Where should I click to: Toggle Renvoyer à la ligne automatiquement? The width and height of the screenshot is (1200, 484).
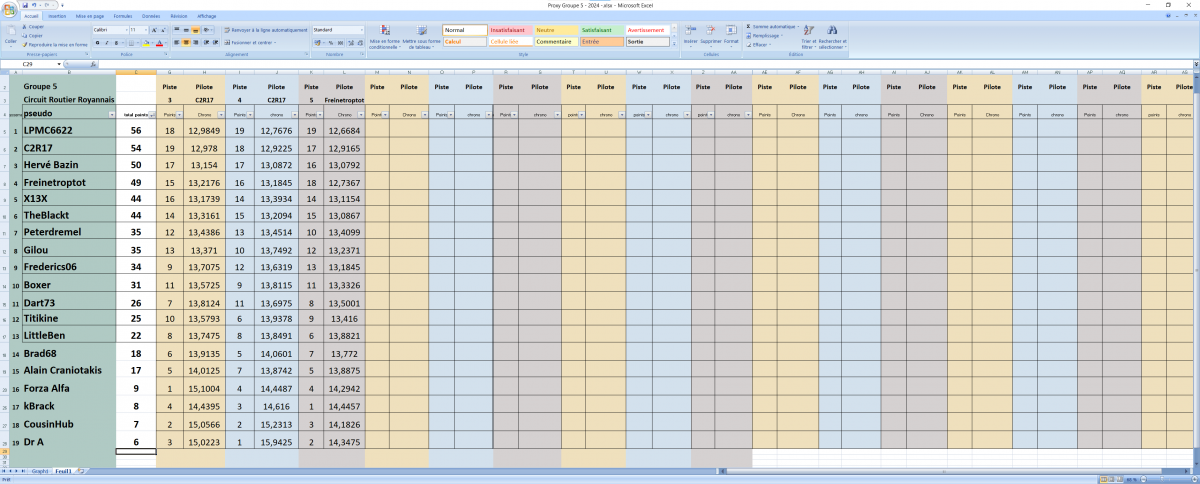click(x=265, y=30)
